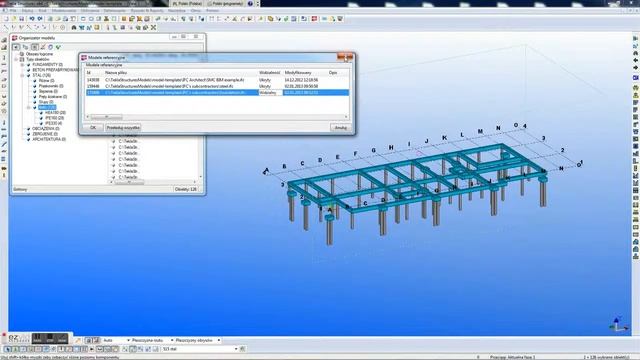Open the Widoczny visibility dropdown in selected row
The image size is (640, 360).
(270, 93)
